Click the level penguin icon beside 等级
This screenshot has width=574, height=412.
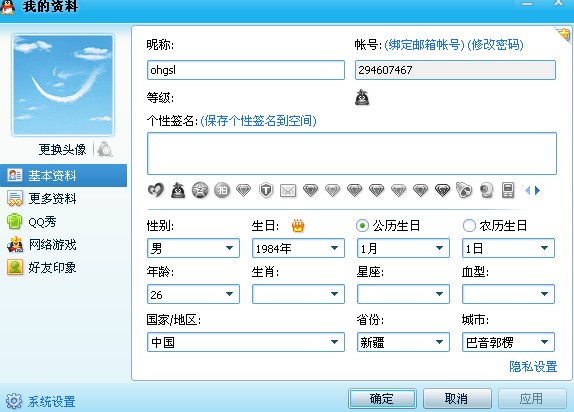[x=362, y=97]
